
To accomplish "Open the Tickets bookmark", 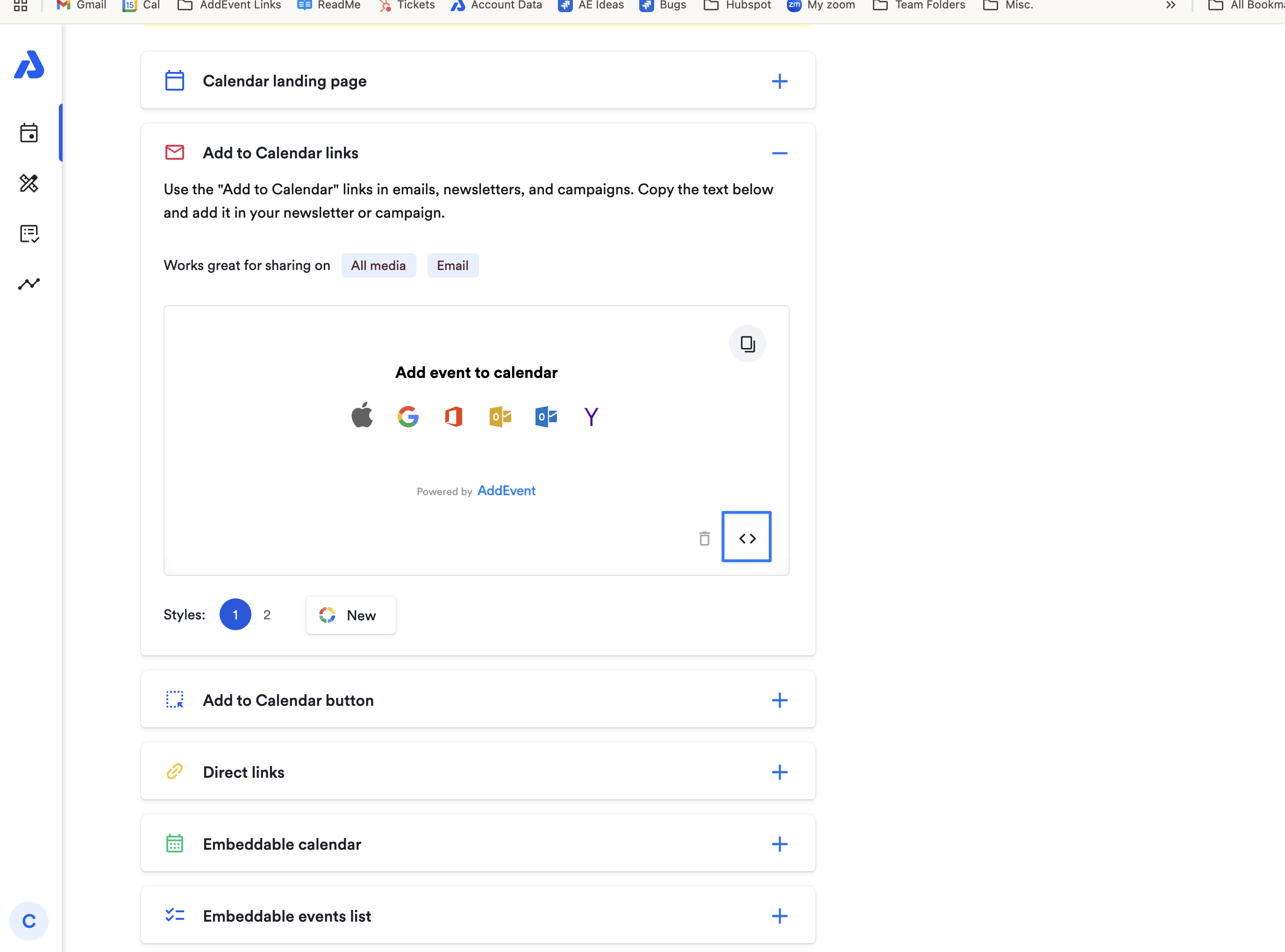I will (407, 5).
